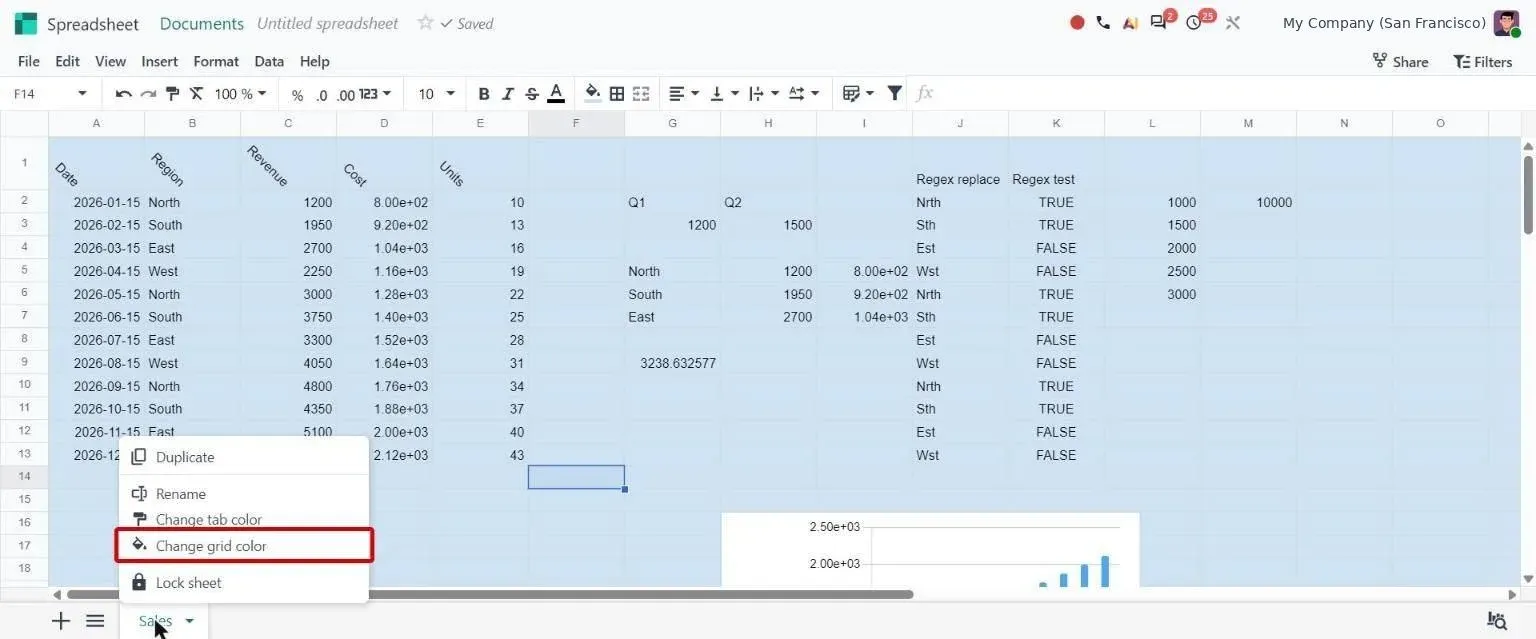This screenshot has width=1536, height=639.
Task: Open the borders tool
Action: point(617,94)
